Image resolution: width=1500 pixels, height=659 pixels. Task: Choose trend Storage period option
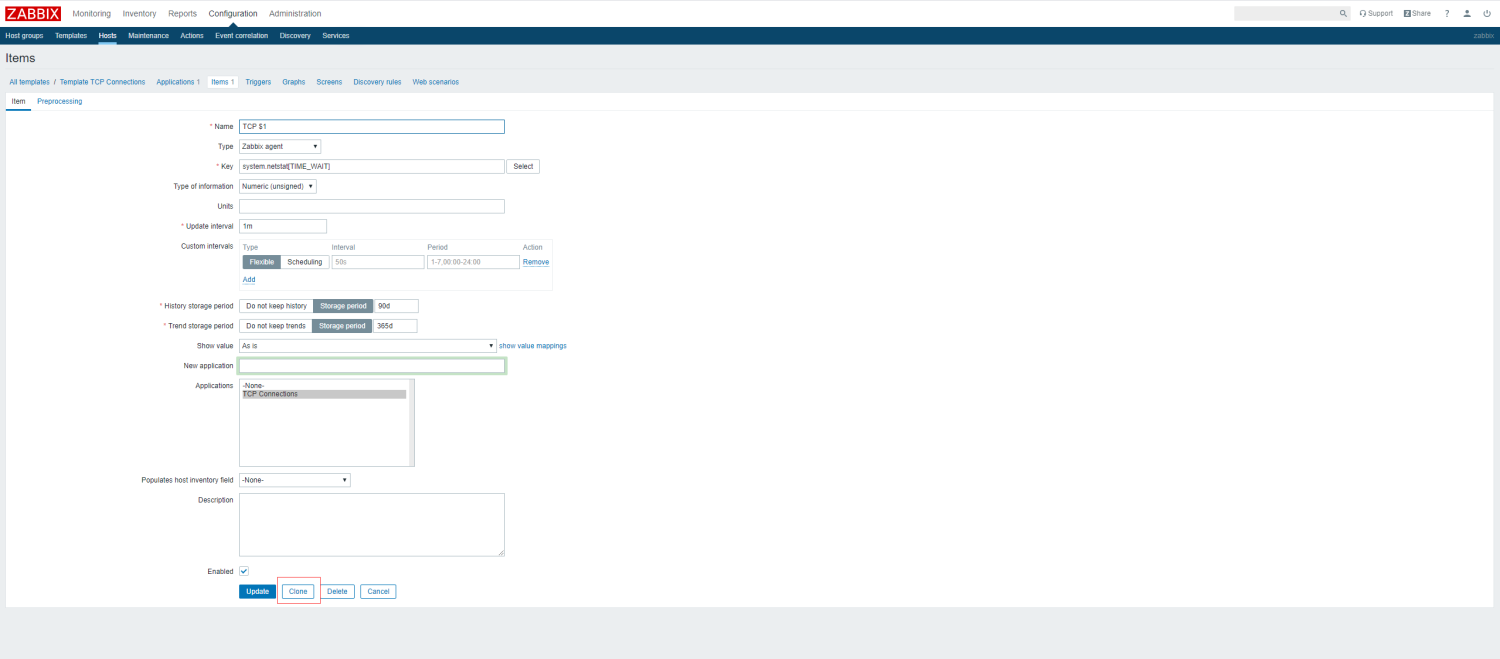click(x=342, y=326)
